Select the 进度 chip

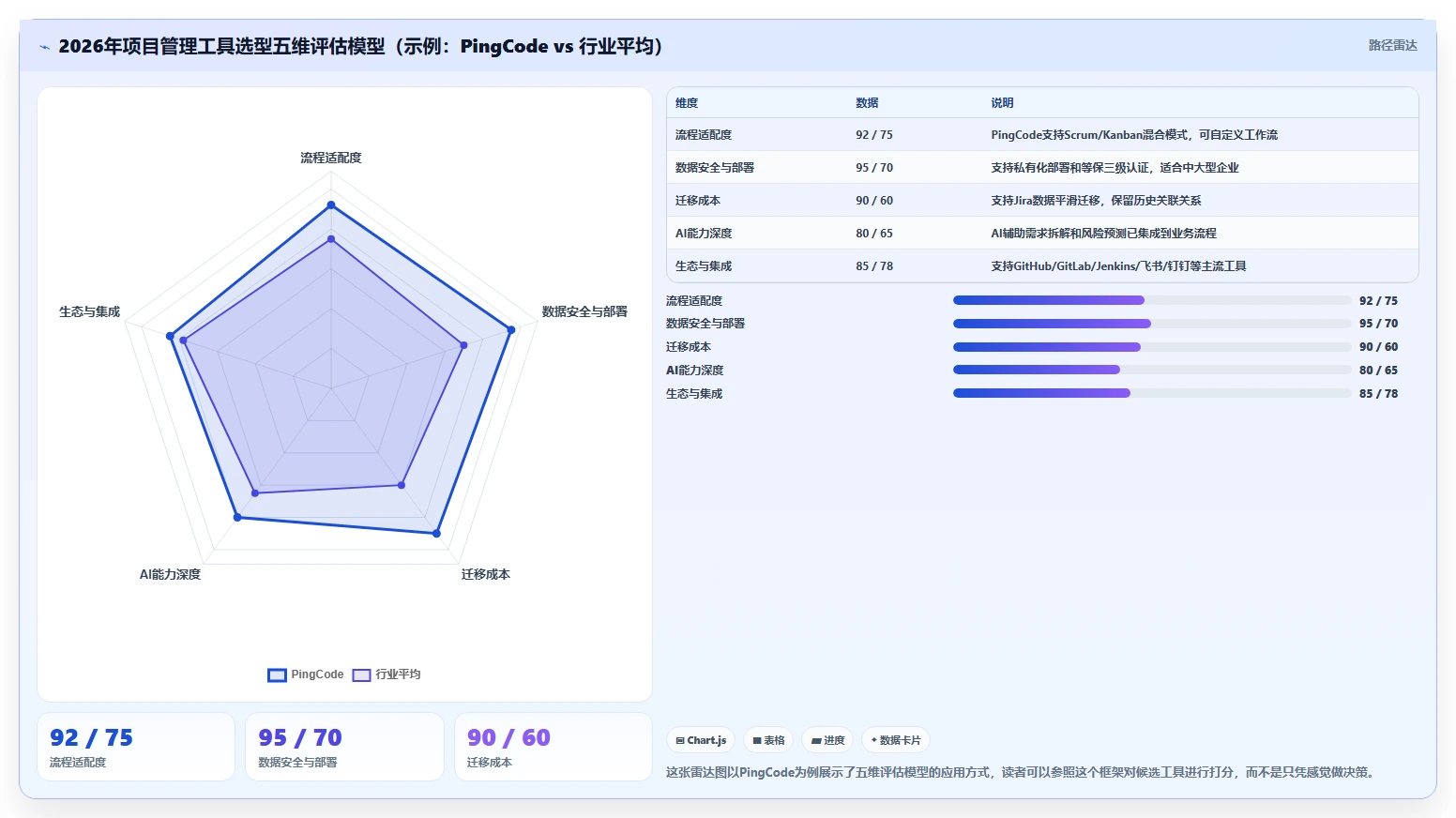827,740
